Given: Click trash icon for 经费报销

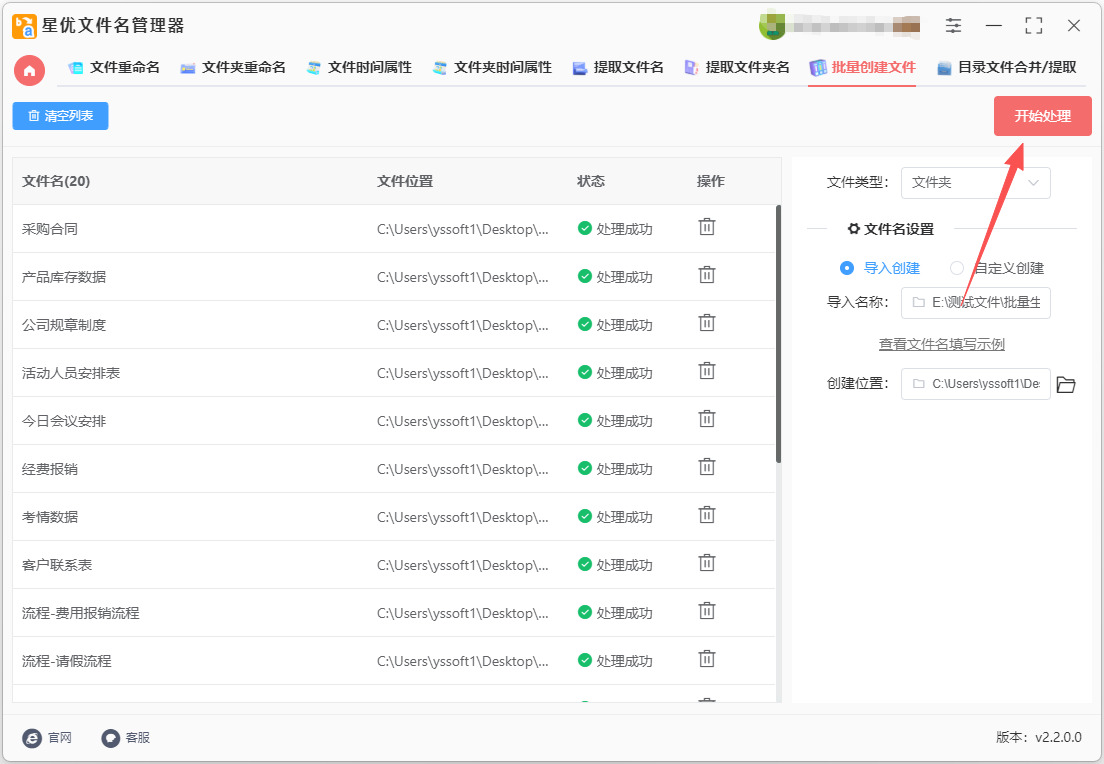Looking at the screenshot, I should click(707, 467).
